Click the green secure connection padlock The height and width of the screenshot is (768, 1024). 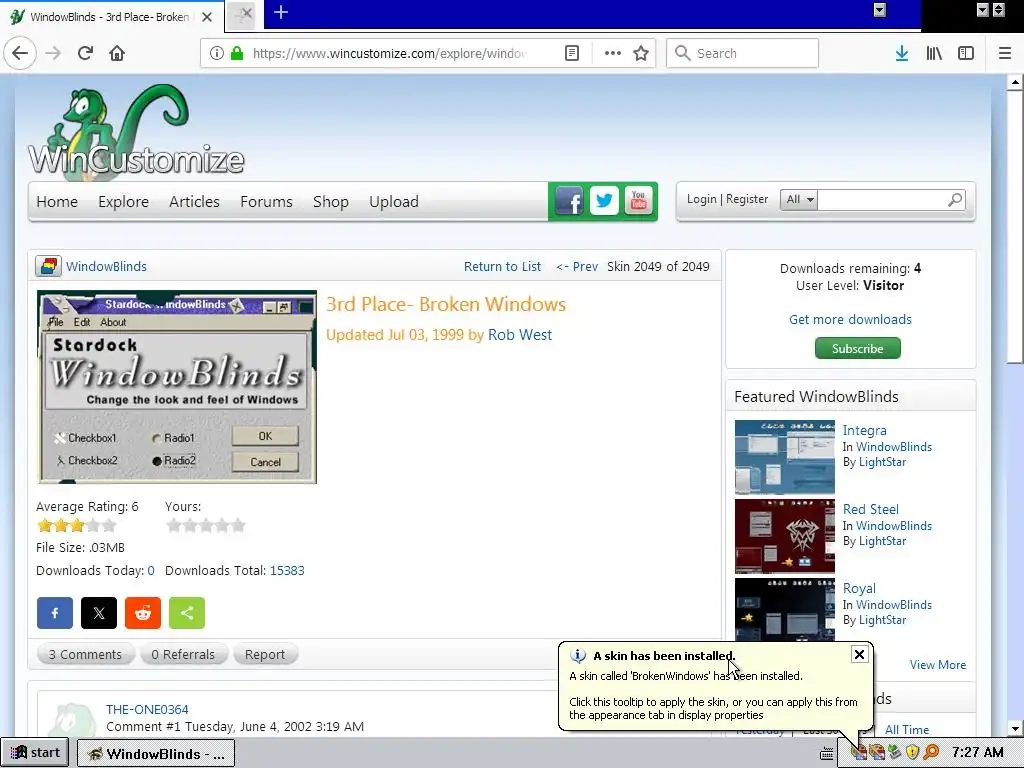(237, 53)
